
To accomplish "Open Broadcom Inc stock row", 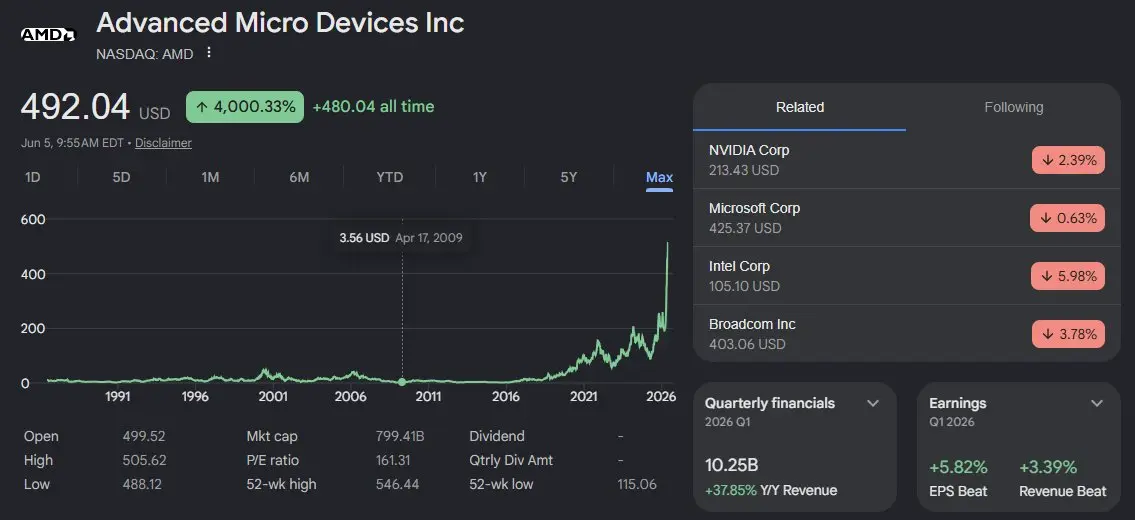I will pyautogui.click(x=906, y=334).
